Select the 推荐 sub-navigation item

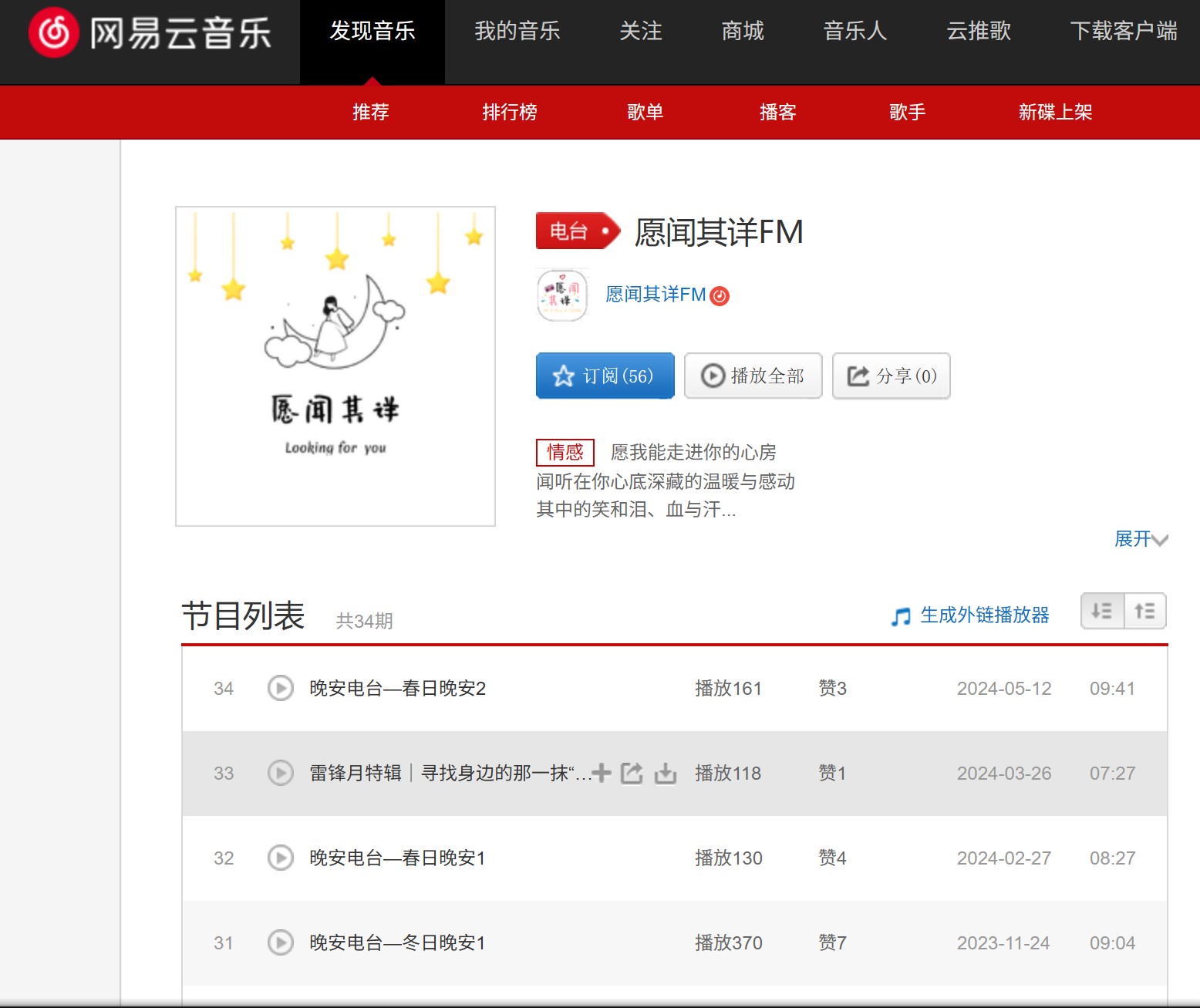[x=371, y=112]
